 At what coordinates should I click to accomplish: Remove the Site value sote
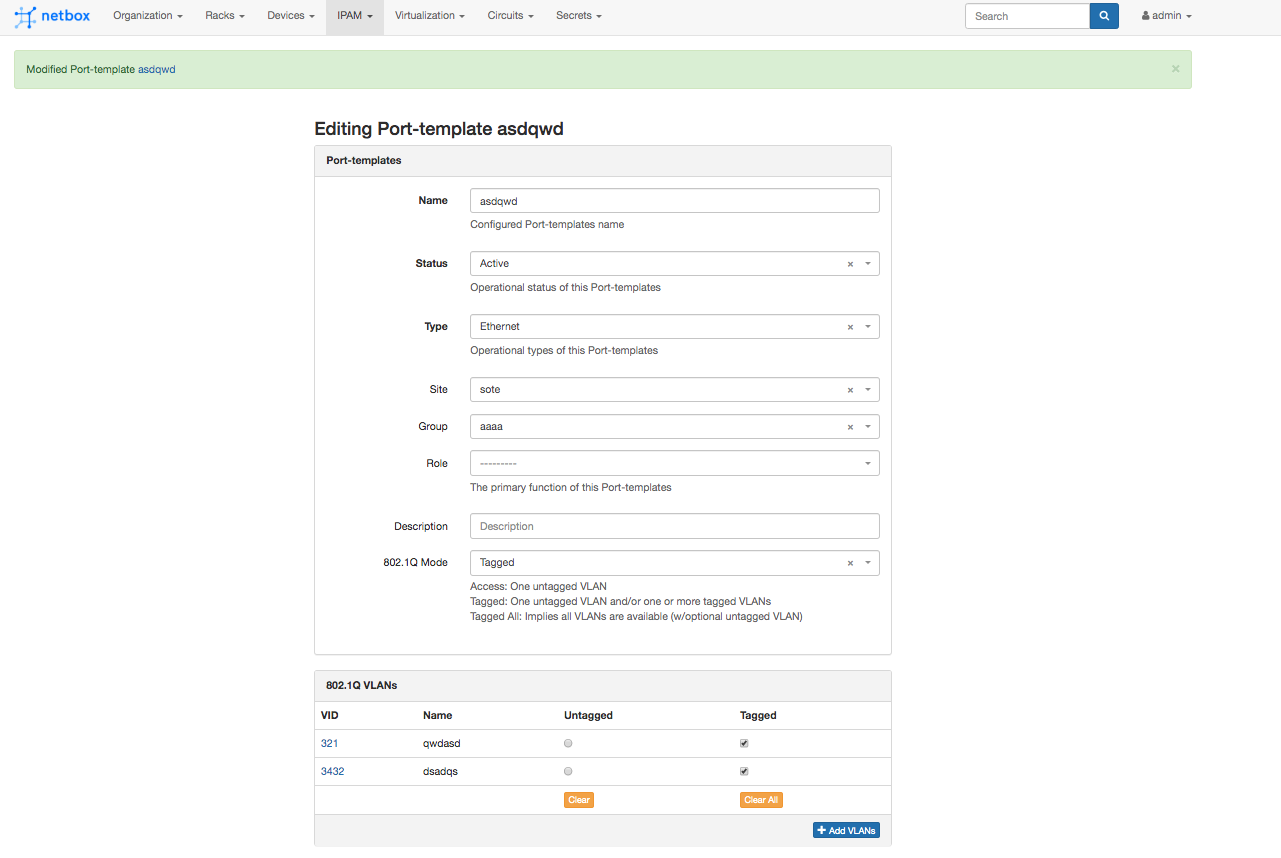(x=850, y=390)
